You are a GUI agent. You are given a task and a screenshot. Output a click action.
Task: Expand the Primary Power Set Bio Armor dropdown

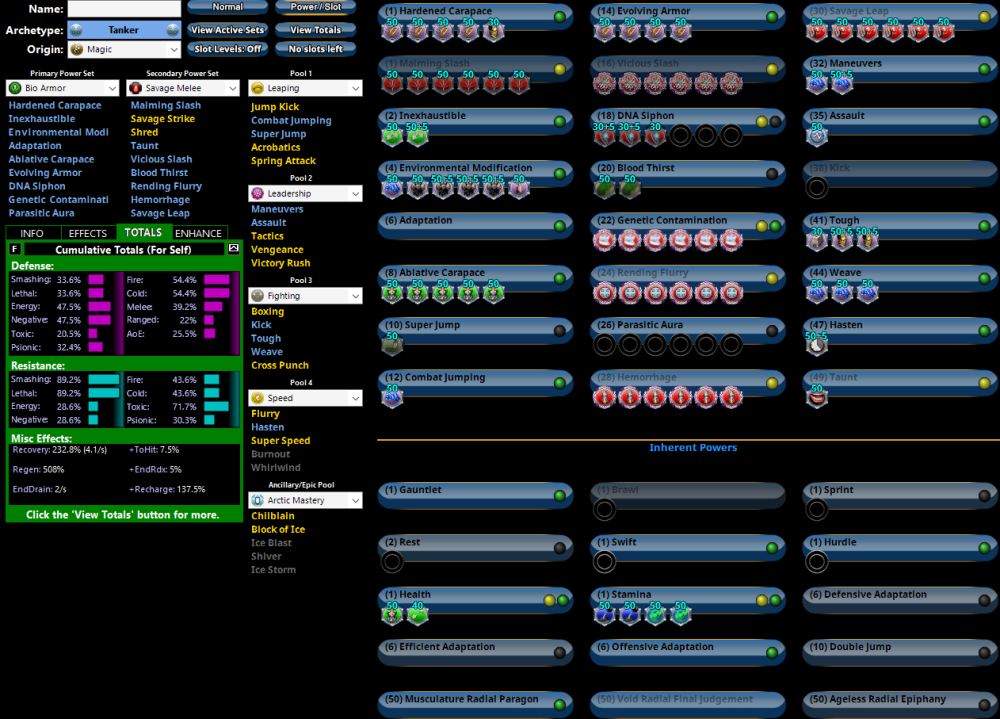point(62,88)
